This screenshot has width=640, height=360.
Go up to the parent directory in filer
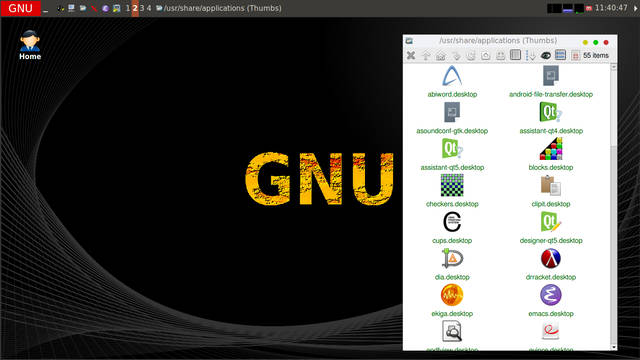[426, 56]
